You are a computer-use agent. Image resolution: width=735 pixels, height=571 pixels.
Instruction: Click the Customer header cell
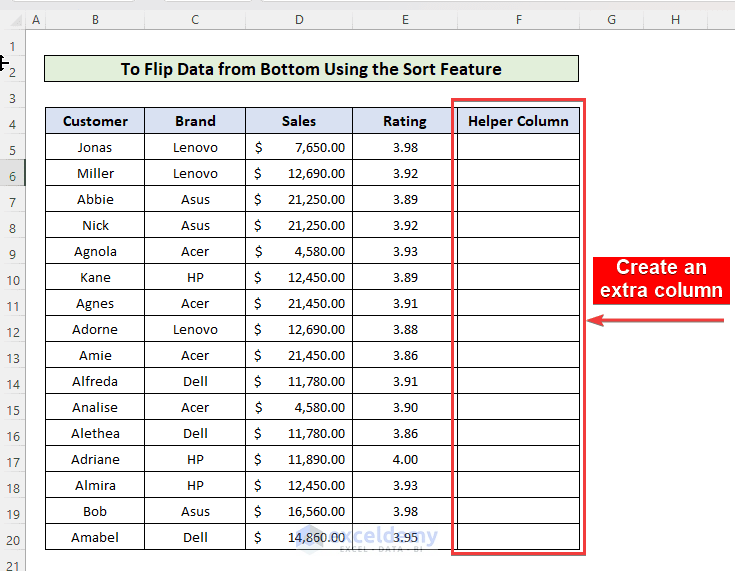point(95,121)
